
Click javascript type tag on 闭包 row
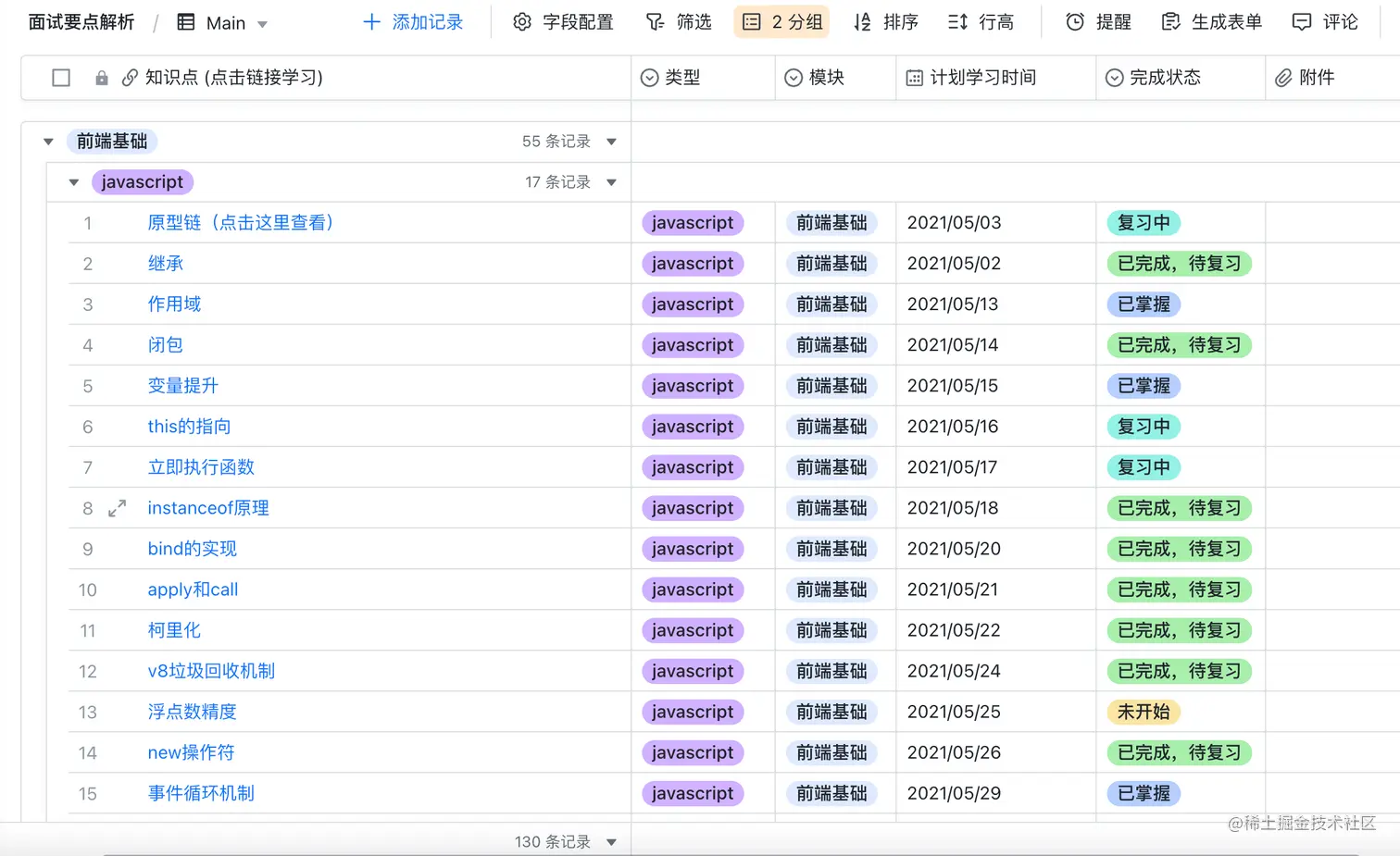click(x=693, y=345)
